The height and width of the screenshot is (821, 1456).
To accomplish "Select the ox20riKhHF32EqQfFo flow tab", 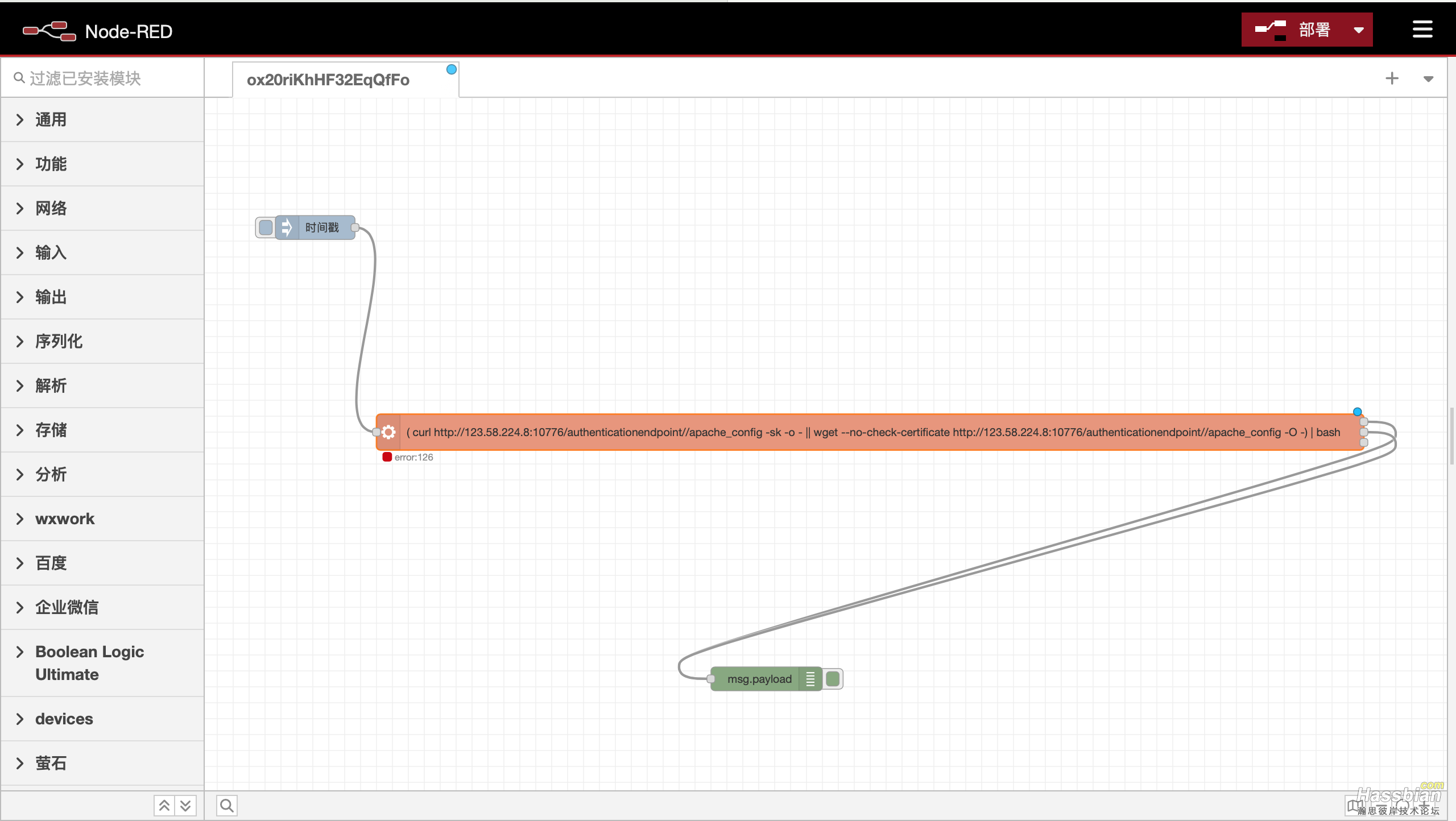I will (x=345, y=80).
